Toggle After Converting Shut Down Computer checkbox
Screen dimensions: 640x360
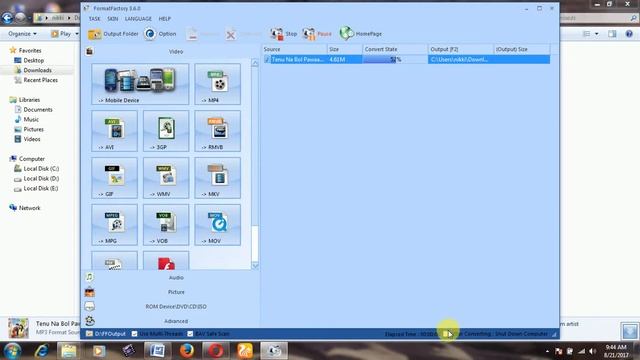click(x=446, y=334)
